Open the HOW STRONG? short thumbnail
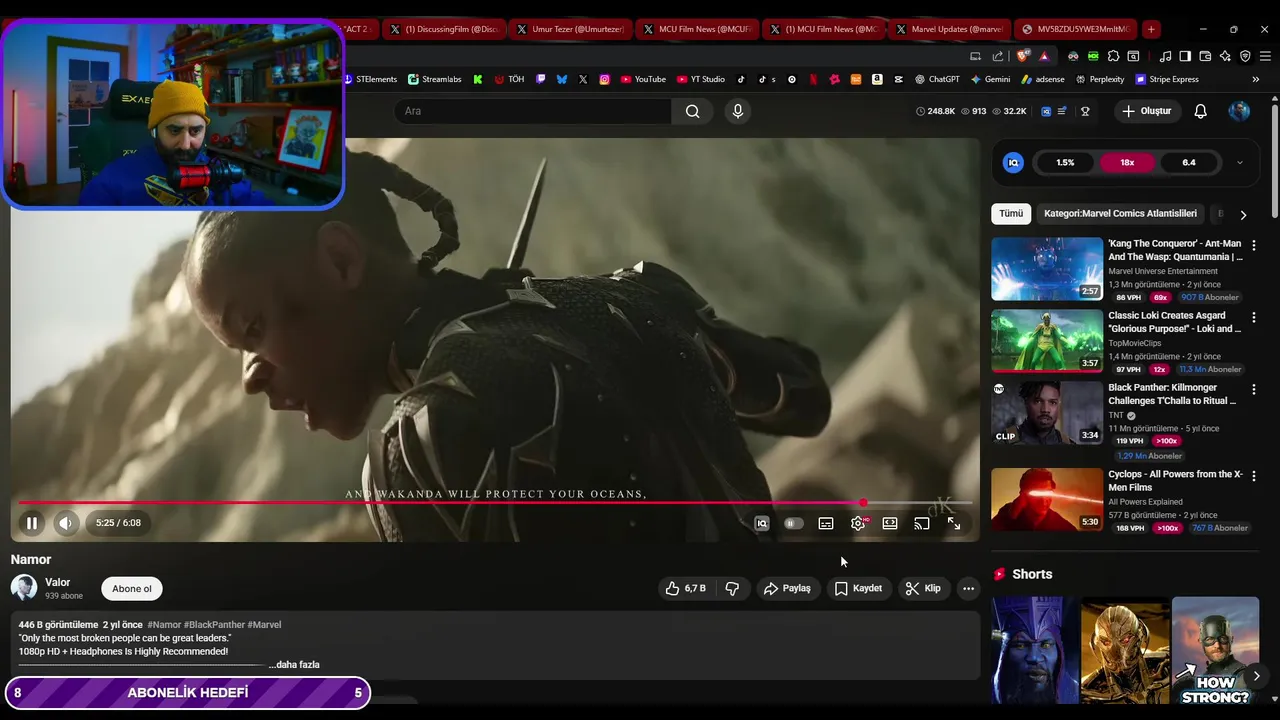1280x720 pixels. [x=1215, y=650]
